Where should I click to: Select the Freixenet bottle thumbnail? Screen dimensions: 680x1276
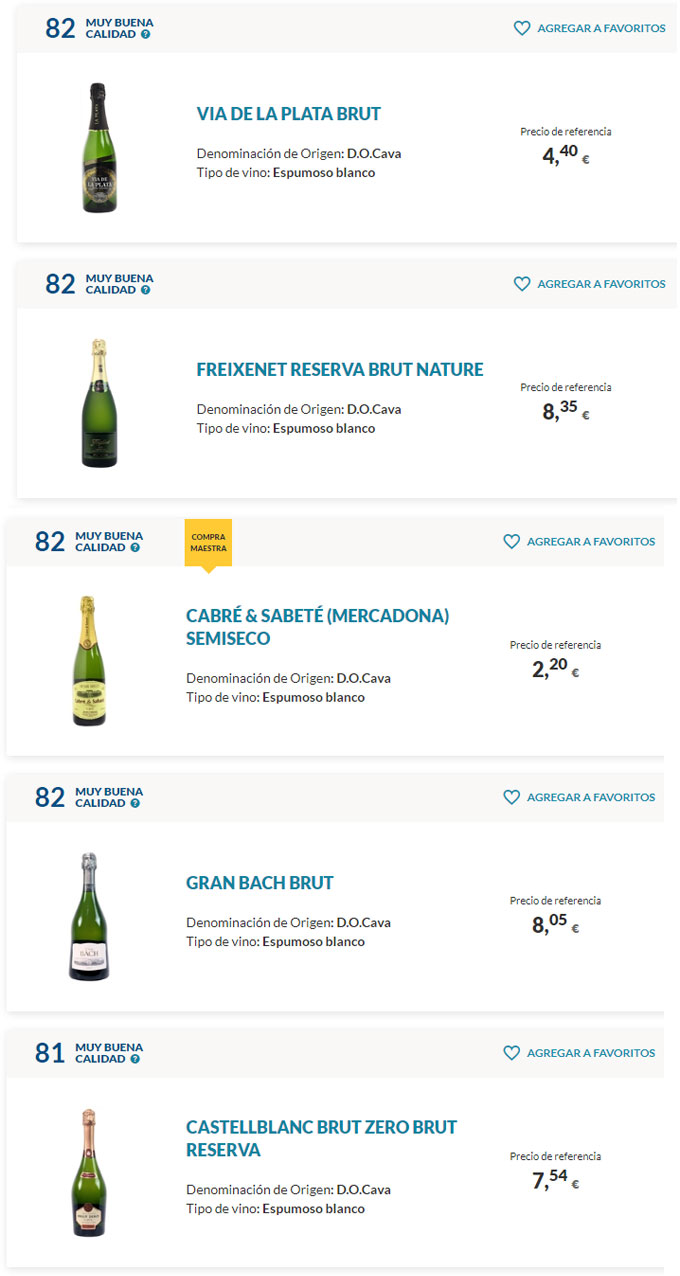click(99, 403)
